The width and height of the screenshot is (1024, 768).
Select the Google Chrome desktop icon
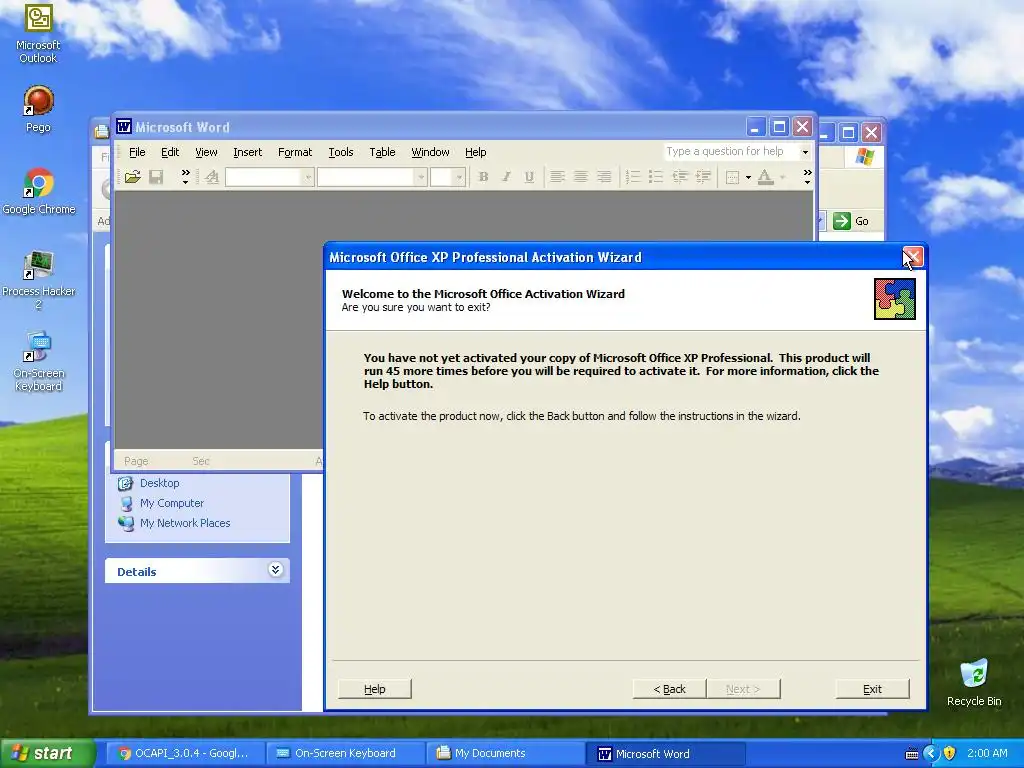click(x=39, y=192)
